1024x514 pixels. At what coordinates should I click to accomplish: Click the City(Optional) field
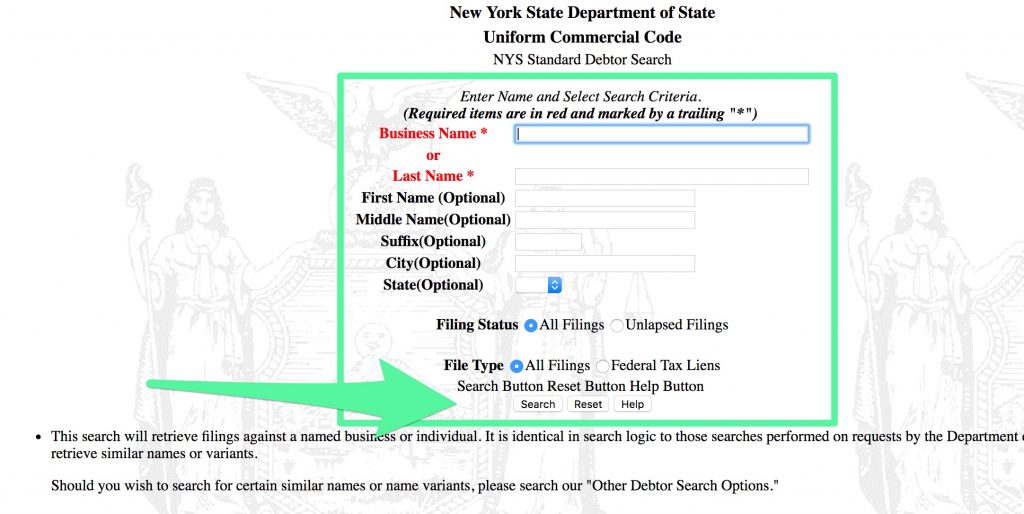tap(605, 263)
